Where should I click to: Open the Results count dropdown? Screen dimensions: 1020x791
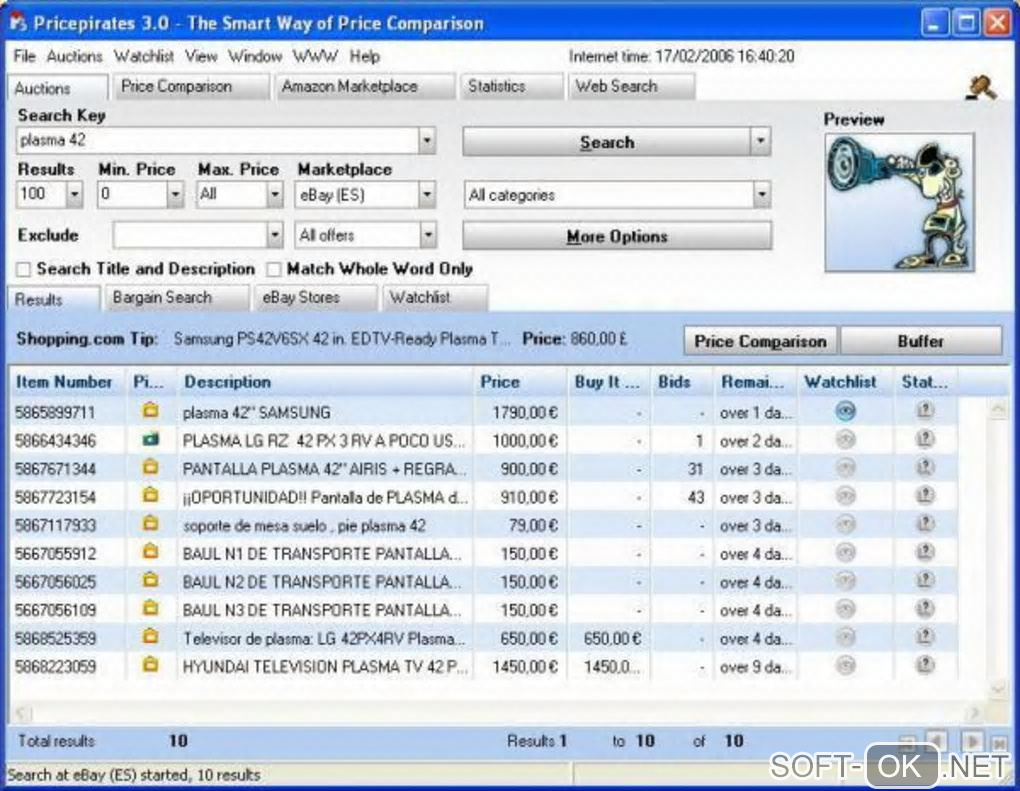pos(74,196)
